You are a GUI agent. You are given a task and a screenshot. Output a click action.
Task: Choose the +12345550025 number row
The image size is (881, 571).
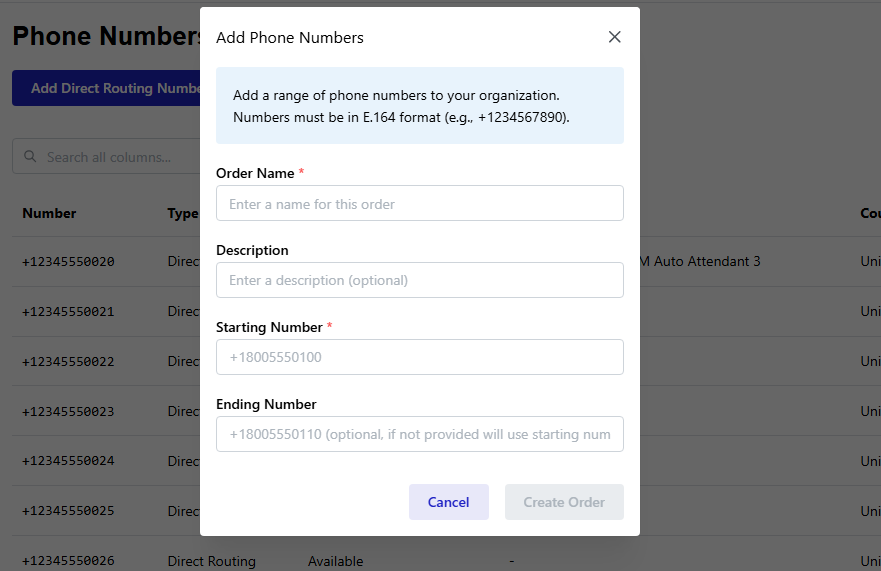coord(68,511)
